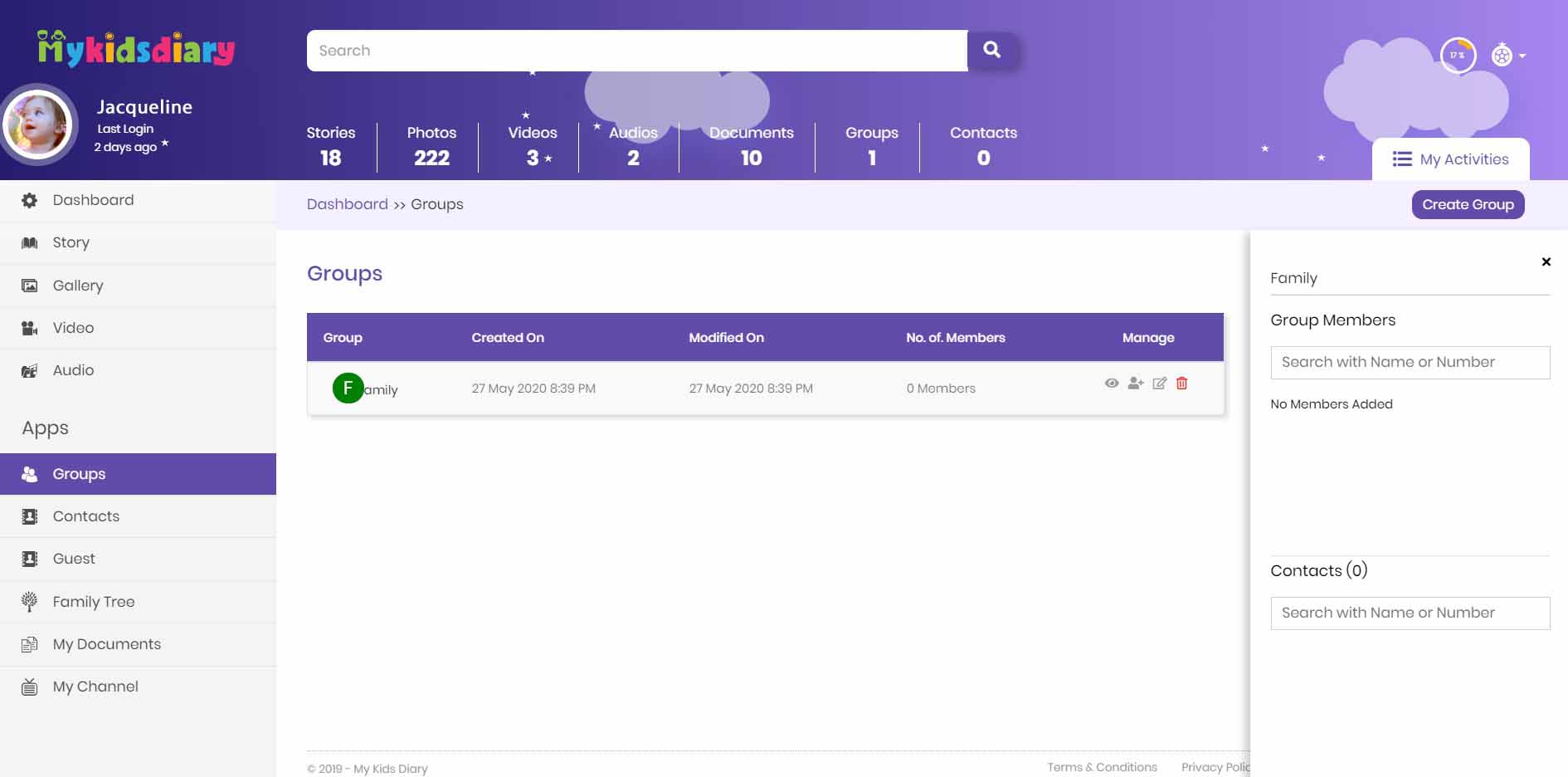This screenshot has width=1568, height=777.
Task: Delete the Family group using red trash
Action: pyautogui.click(x=1181, y=384)
